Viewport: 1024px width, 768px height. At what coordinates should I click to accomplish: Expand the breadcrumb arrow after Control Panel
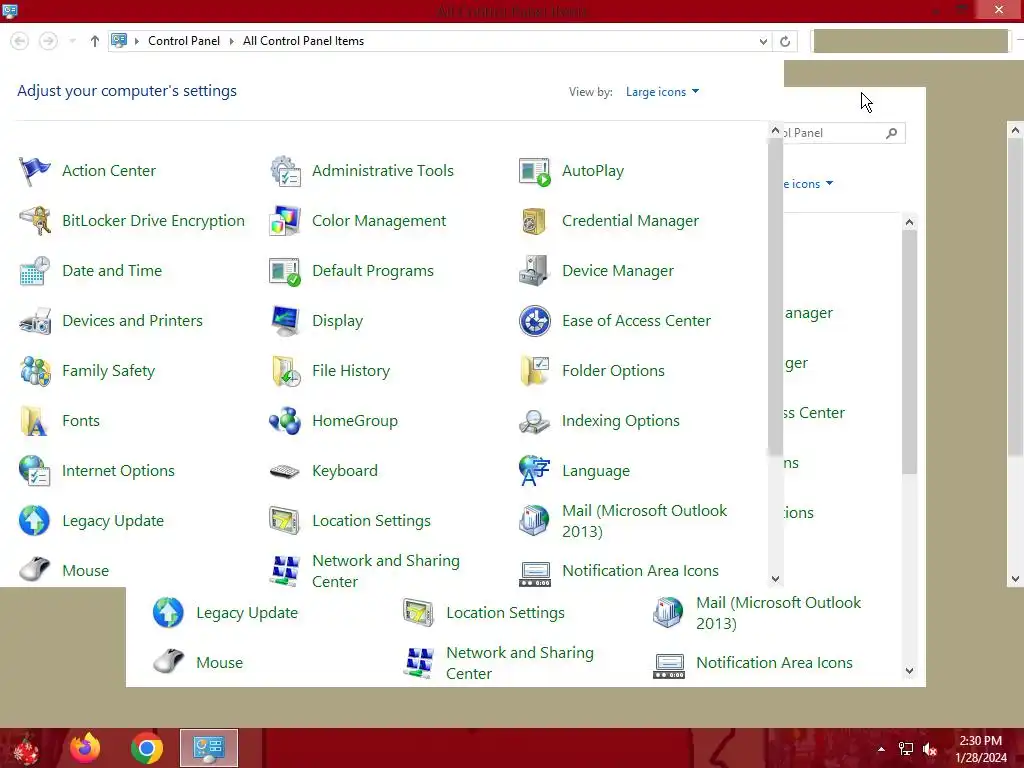[x=231, y=41]
